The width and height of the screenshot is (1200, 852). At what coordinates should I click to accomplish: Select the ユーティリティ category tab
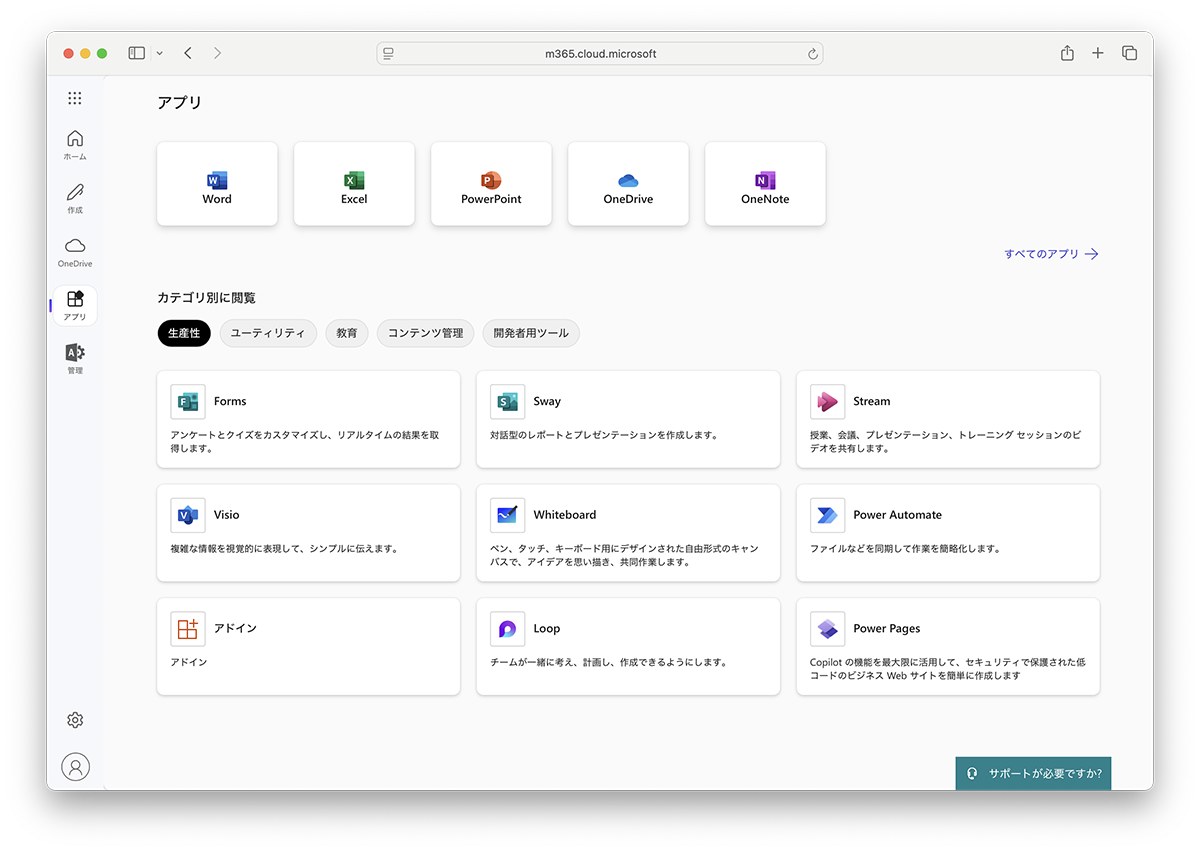click(x=268, y=333)
